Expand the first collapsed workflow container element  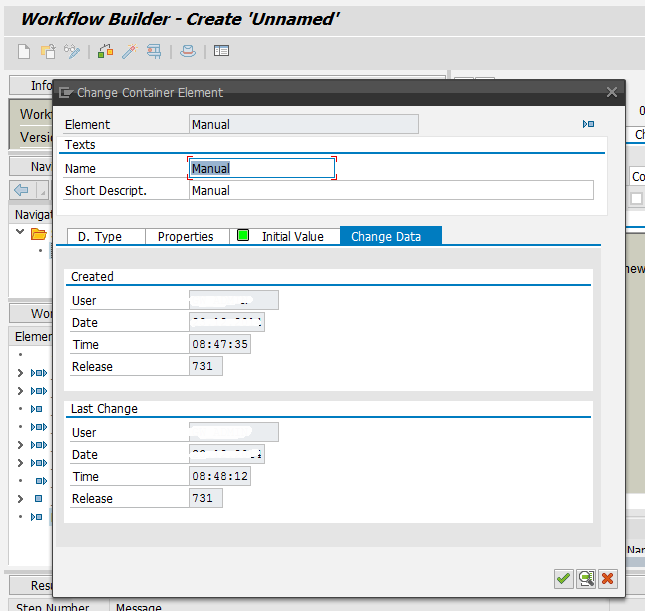[21, 373]
